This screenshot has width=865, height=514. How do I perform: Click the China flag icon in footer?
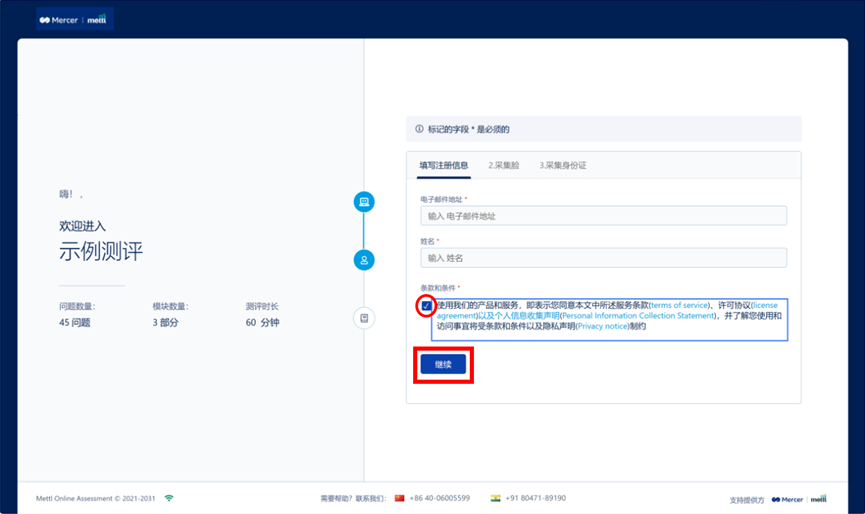(x=400, y=497)
